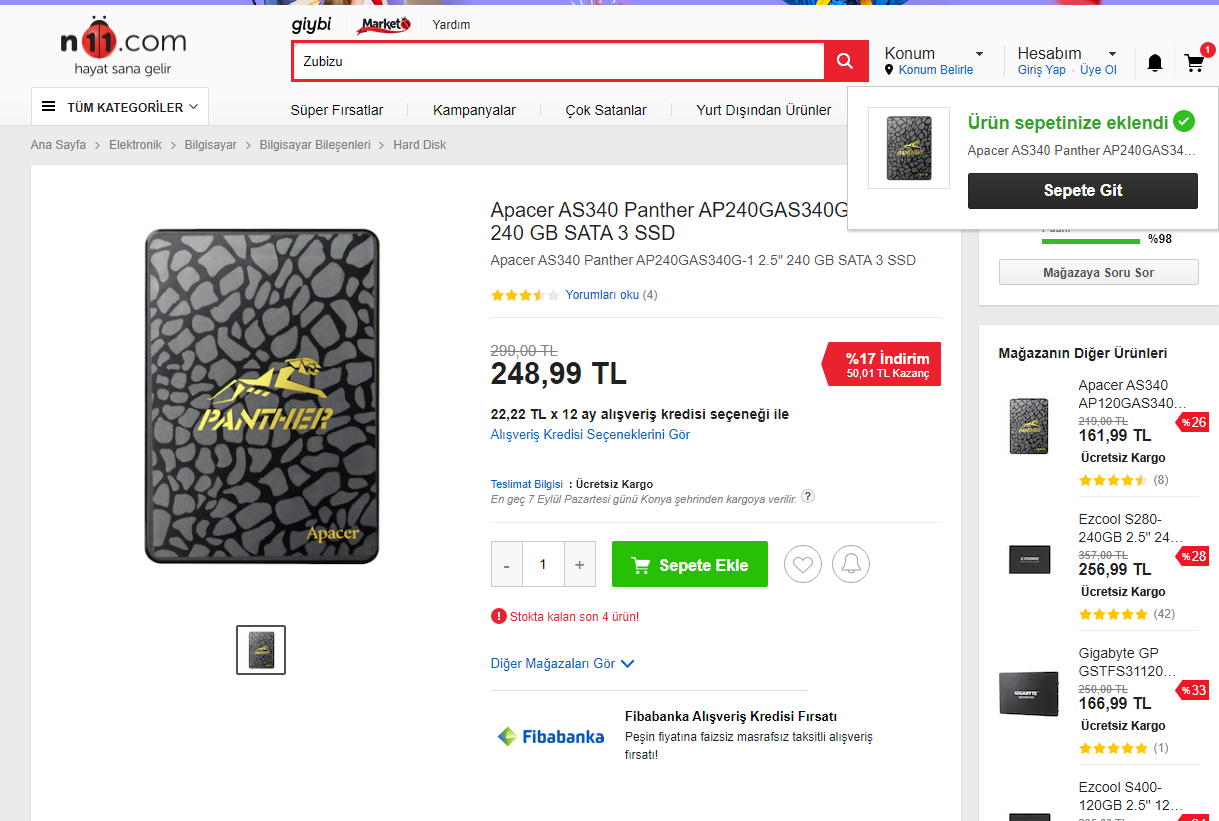Click the Yardım link
1219x821 pixels.
pyautogui.click(x=451, y=25)
